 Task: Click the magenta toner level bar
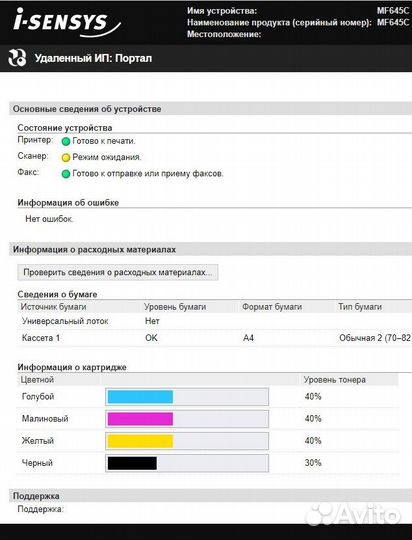187,419
